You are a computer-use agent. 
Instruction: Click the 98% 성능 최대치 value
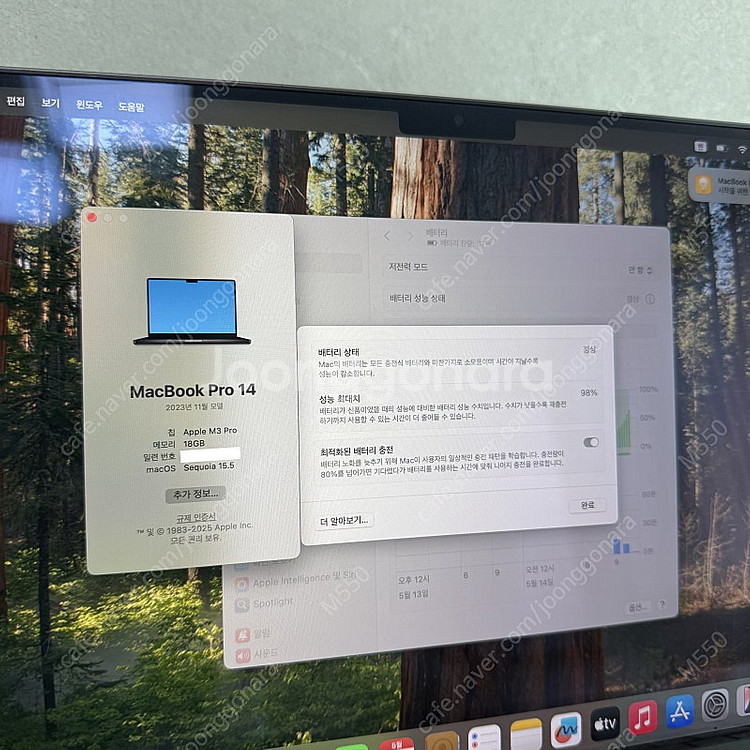coord(589,393)
